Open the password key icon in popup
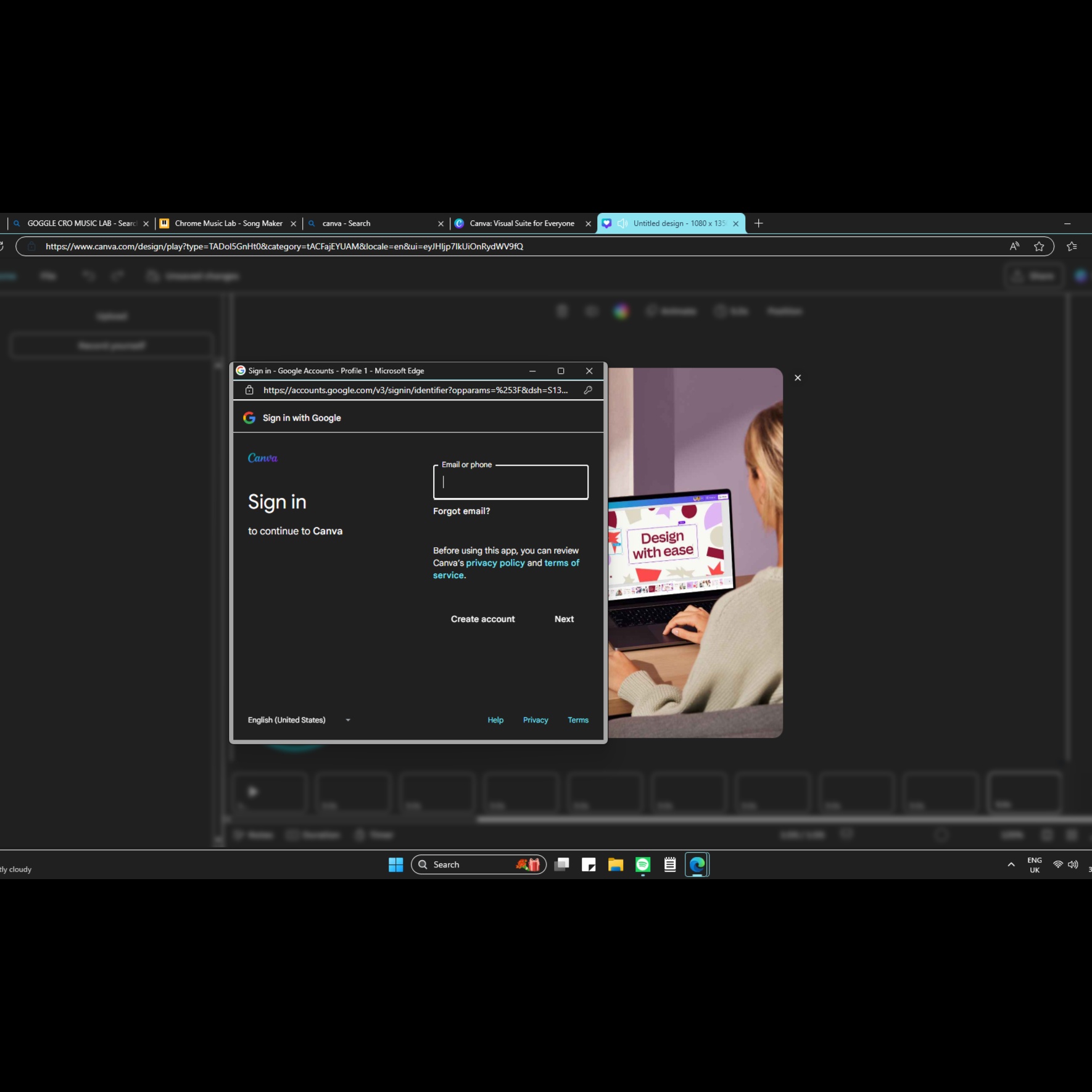The image size is (1092, 1092). click(588, 390)
